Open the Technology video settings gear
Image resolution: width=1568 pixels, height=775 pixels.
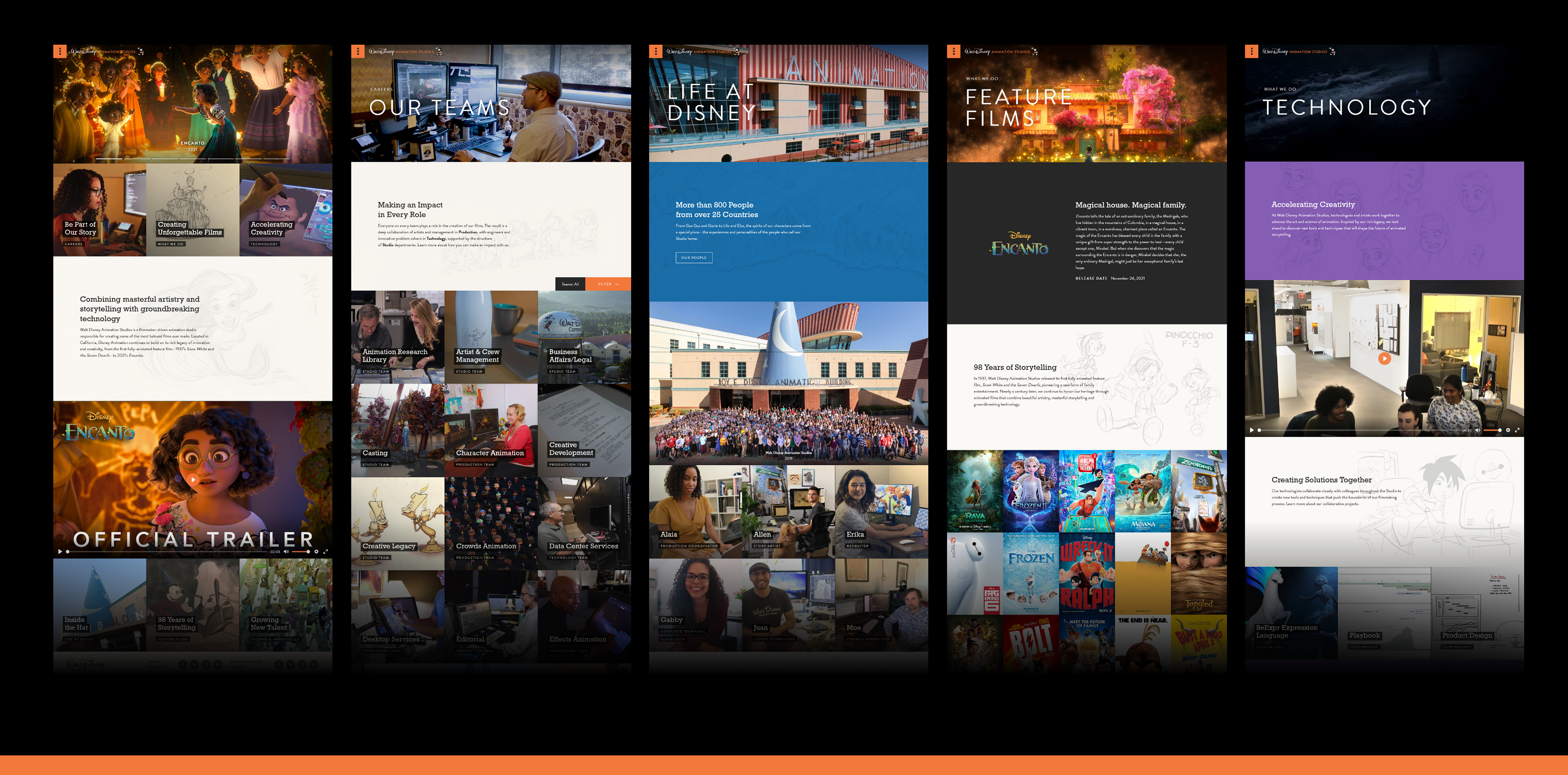(x=1508, y=430)
